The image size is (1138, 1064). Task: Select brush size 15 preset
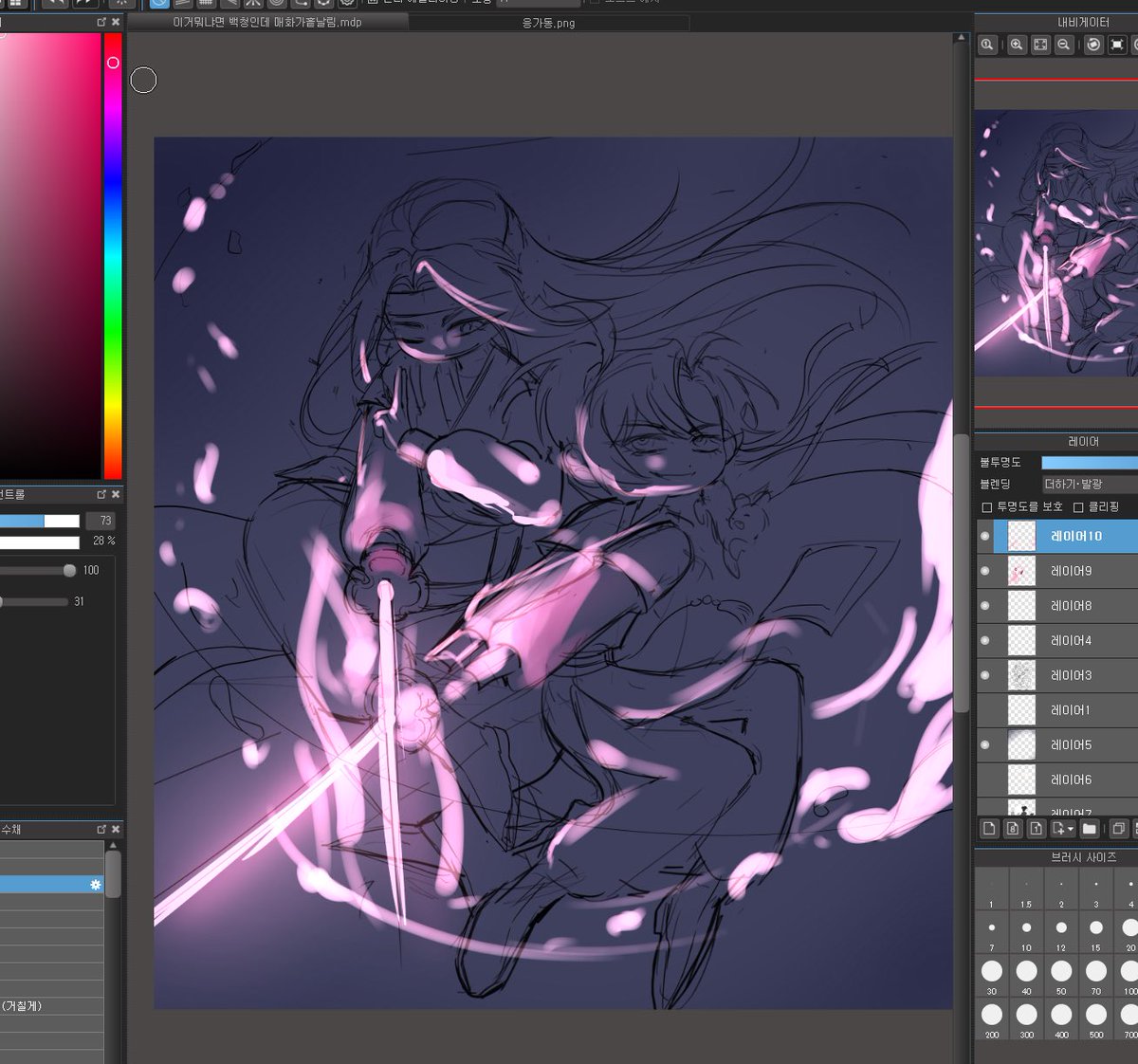pyautogui.click(x=1095, y=933)
